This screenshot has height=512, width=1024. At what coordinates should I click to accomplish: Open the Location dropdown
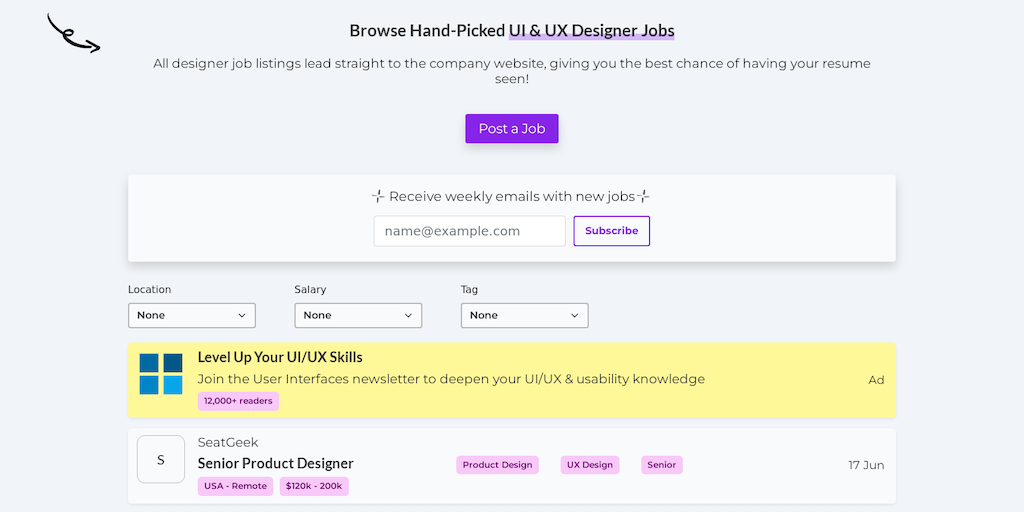(192, 315)
